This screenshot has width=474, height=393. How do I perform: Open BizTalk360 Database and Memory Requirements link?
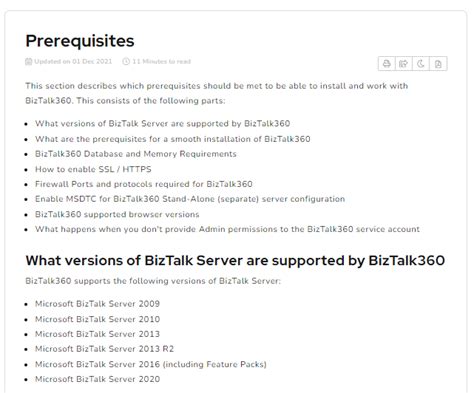coord(136,154)
